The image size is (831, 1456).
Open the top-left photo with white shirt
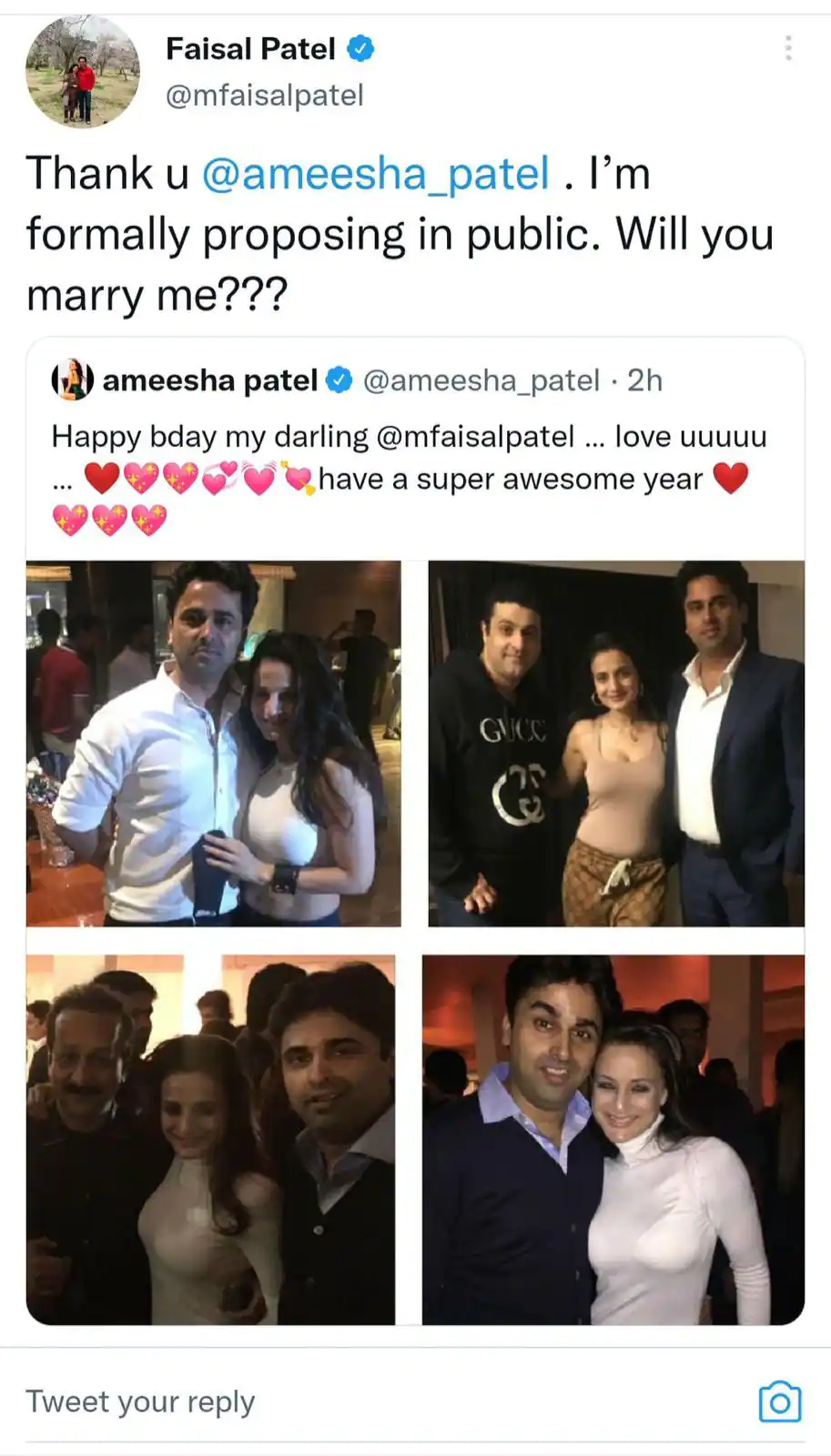coord(213,743)
